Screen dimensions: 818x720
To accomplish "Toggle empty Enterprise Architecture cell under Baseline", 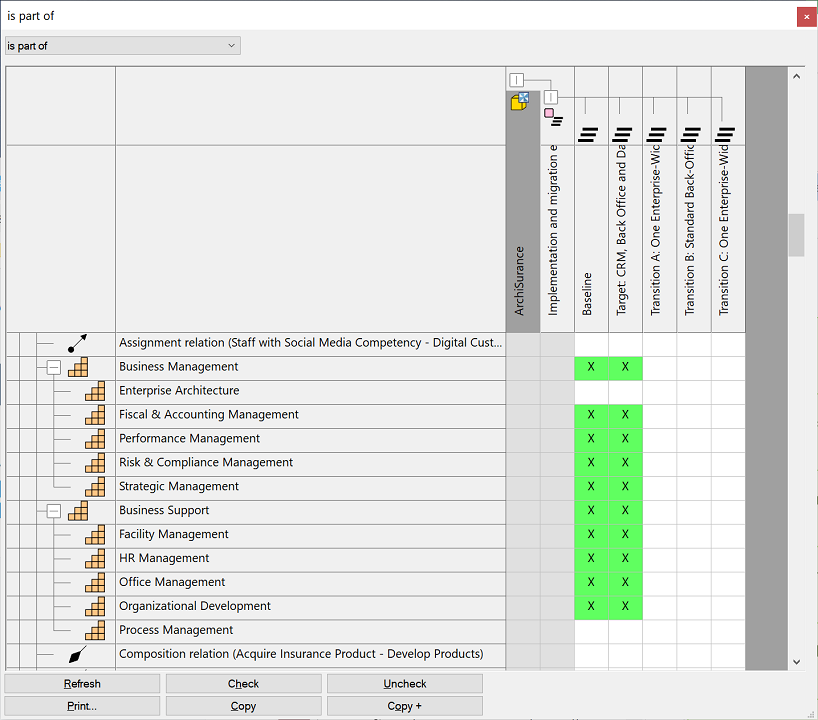I will point(591,391).
